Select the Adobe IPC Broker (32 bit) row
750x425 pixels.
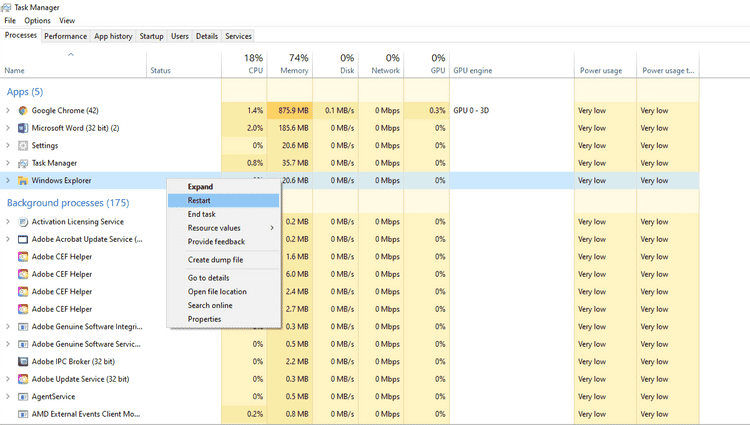[x=349, y=361]
